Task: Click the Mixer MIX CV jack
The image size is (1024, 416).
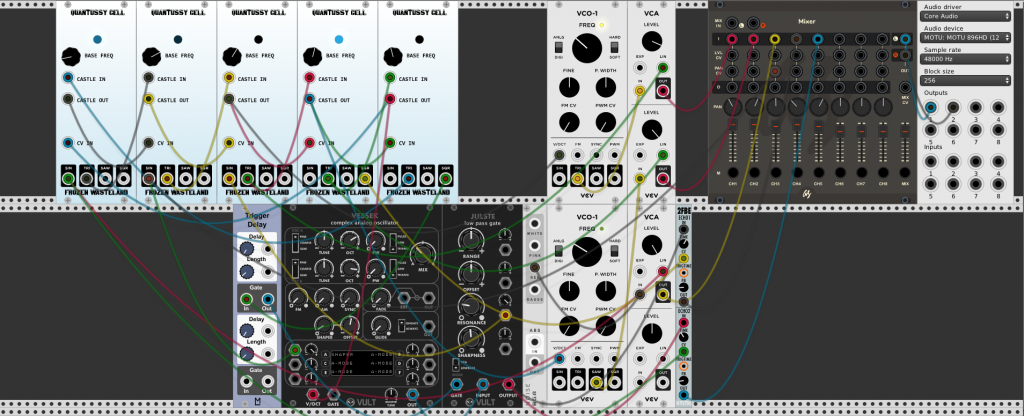Action: click(x=905, y=88)
